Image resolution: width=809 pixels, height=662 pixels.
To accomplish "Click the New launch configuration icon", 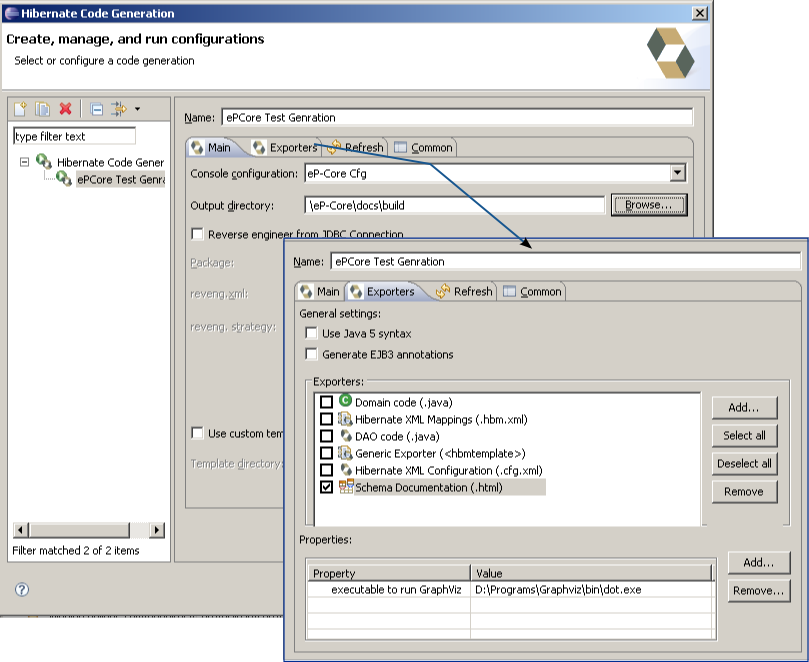I will pyautogui.click(x=20, y=109).
